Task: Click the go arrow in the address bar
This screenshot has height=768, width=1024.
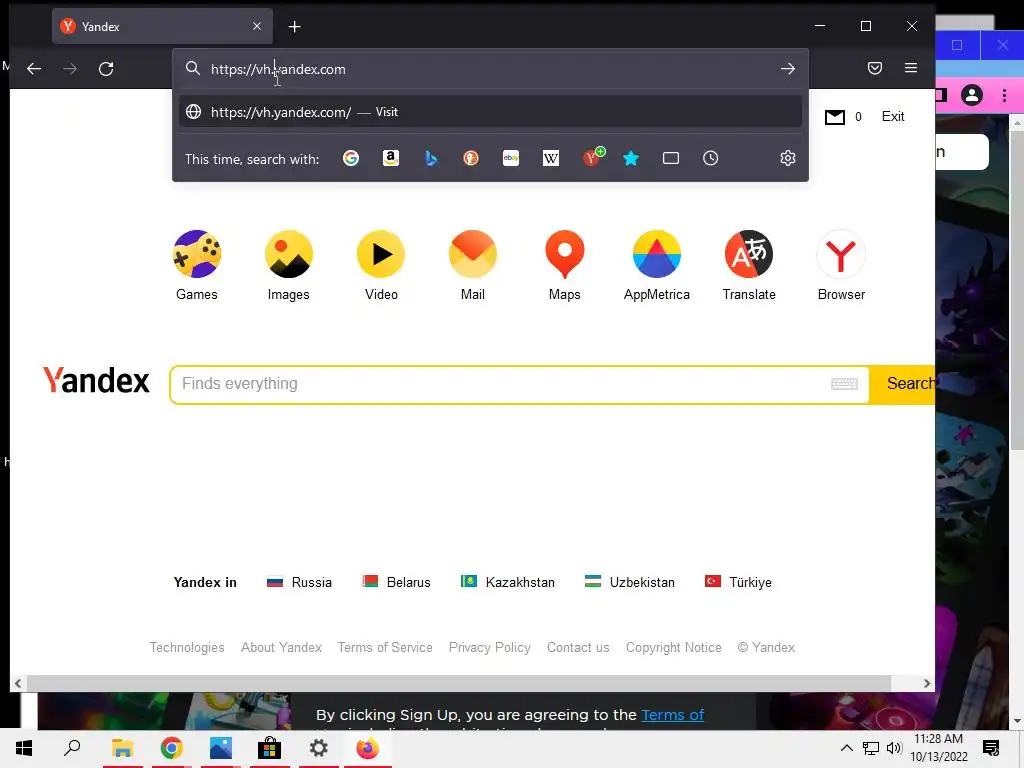Action: (788, 69)
